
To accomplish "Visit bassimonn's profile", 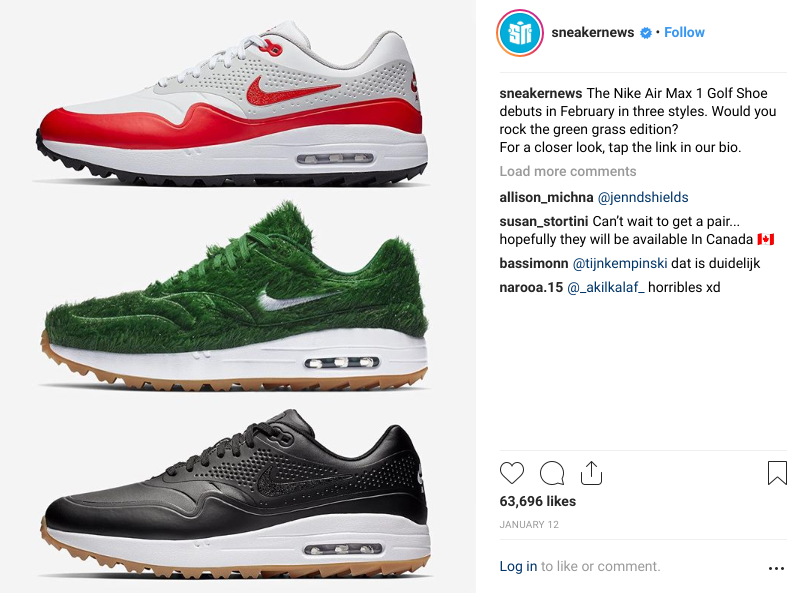I will pyautogui.click(x=534, y=263).
